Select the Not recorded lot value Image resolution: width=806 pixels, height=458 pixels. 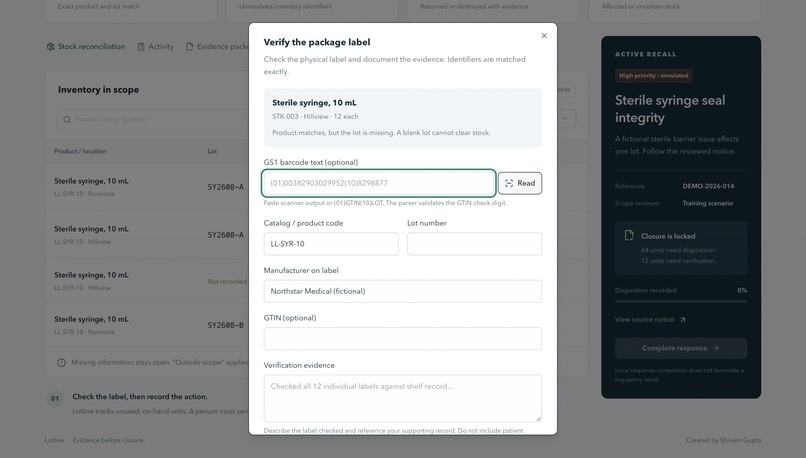(227, 281)
